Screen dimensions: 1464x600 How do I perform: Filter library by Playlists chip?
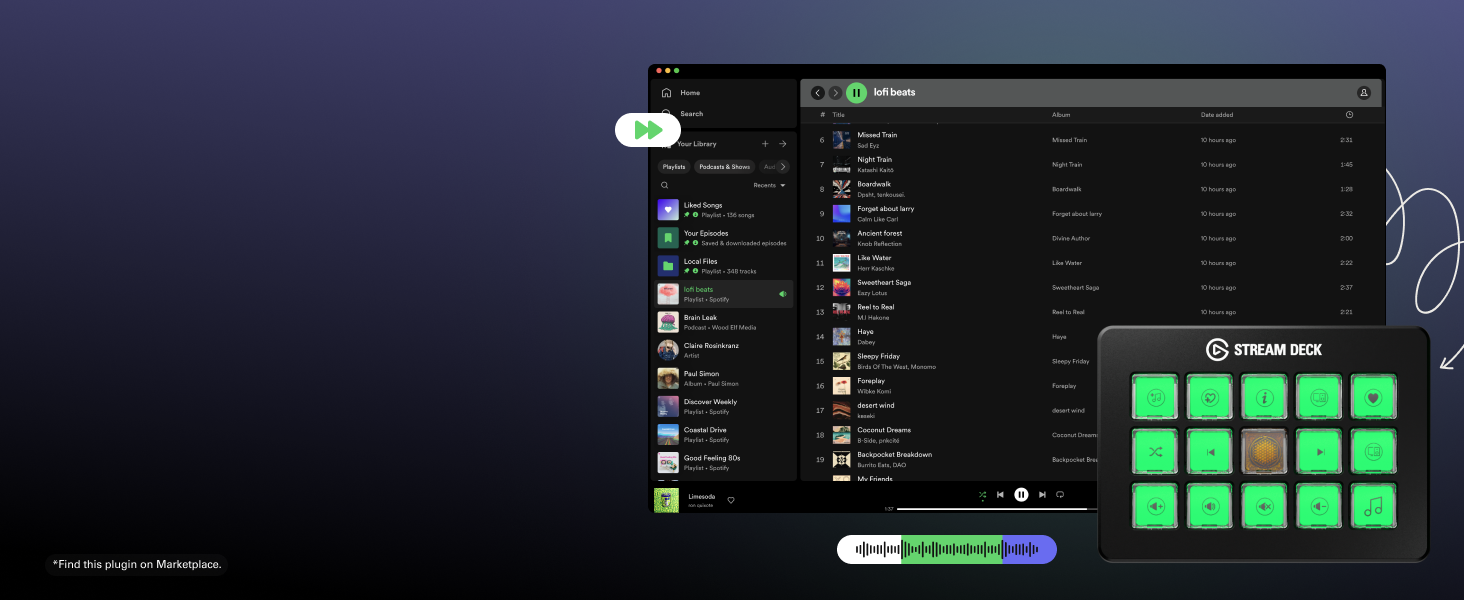[674, 167]
